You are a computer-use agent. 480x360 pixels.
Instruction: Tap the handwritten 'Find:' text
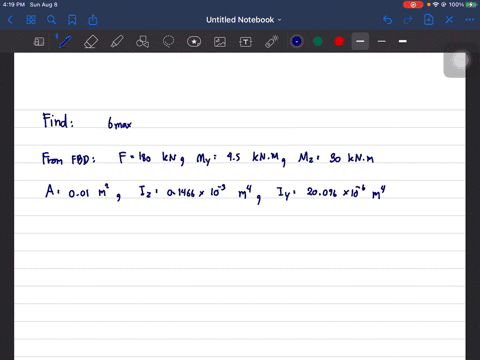[58, 121]
